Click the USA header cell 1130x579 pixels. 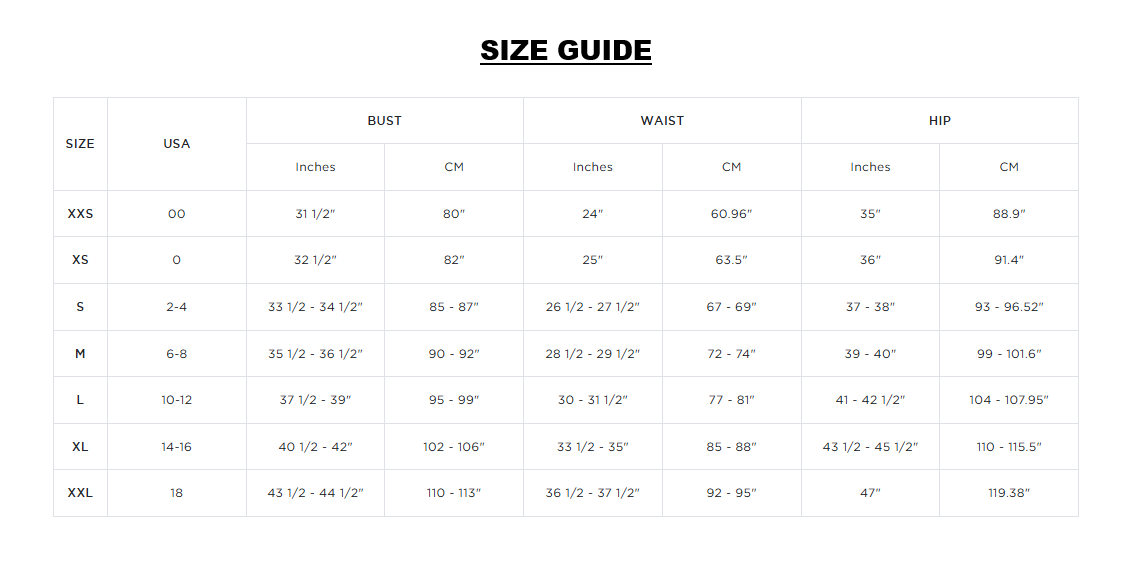177,143
